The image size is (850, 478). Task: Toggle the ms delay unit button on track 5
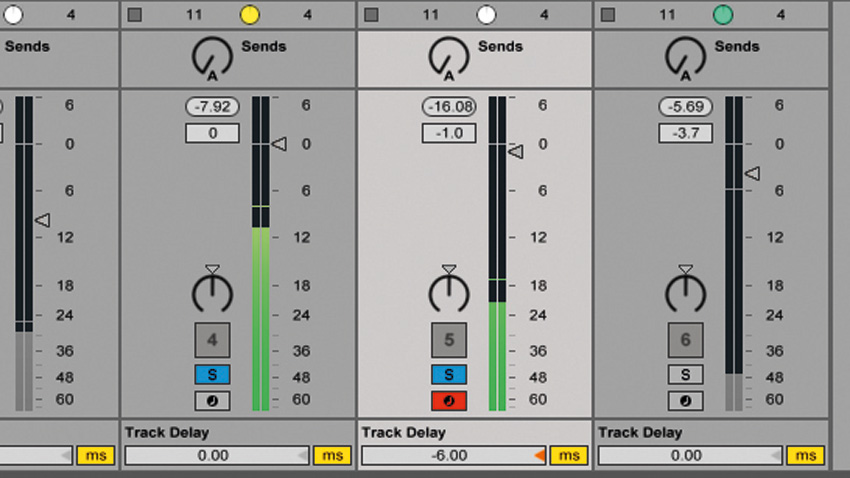tap(569, 455)
